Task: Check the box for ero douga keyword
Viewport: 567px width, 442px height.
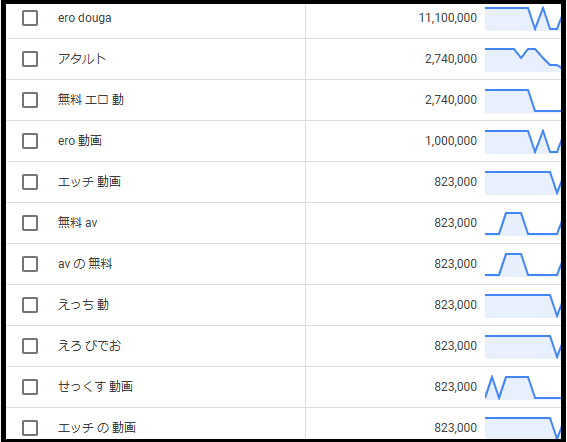Action: pyautogui.click(x=30, y=18)
